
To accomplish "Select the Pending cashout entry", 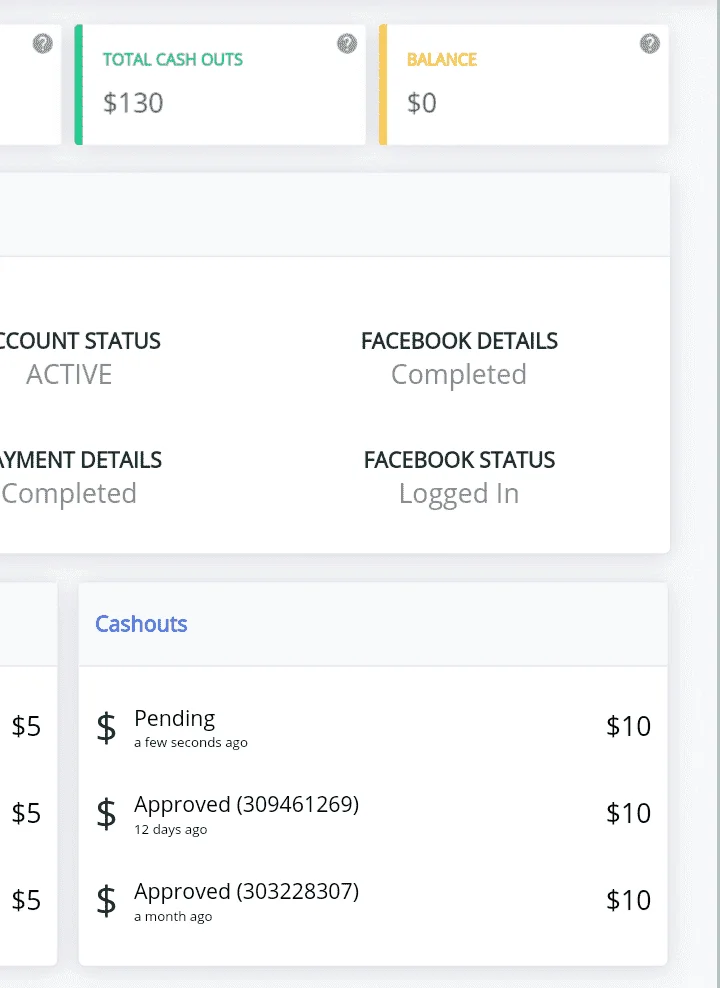I will 373,728.
